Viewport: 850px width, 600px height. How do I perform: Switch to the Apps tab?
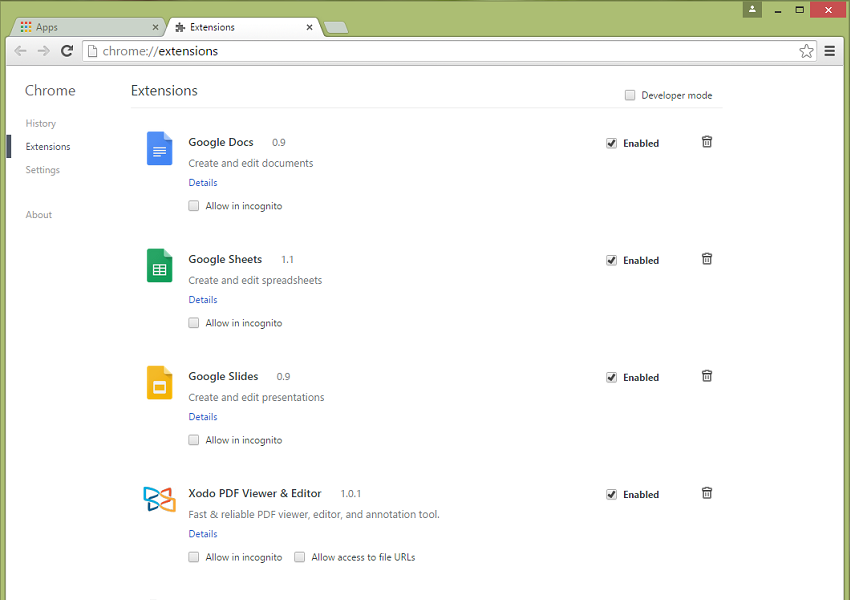click(x=88, y=27)
